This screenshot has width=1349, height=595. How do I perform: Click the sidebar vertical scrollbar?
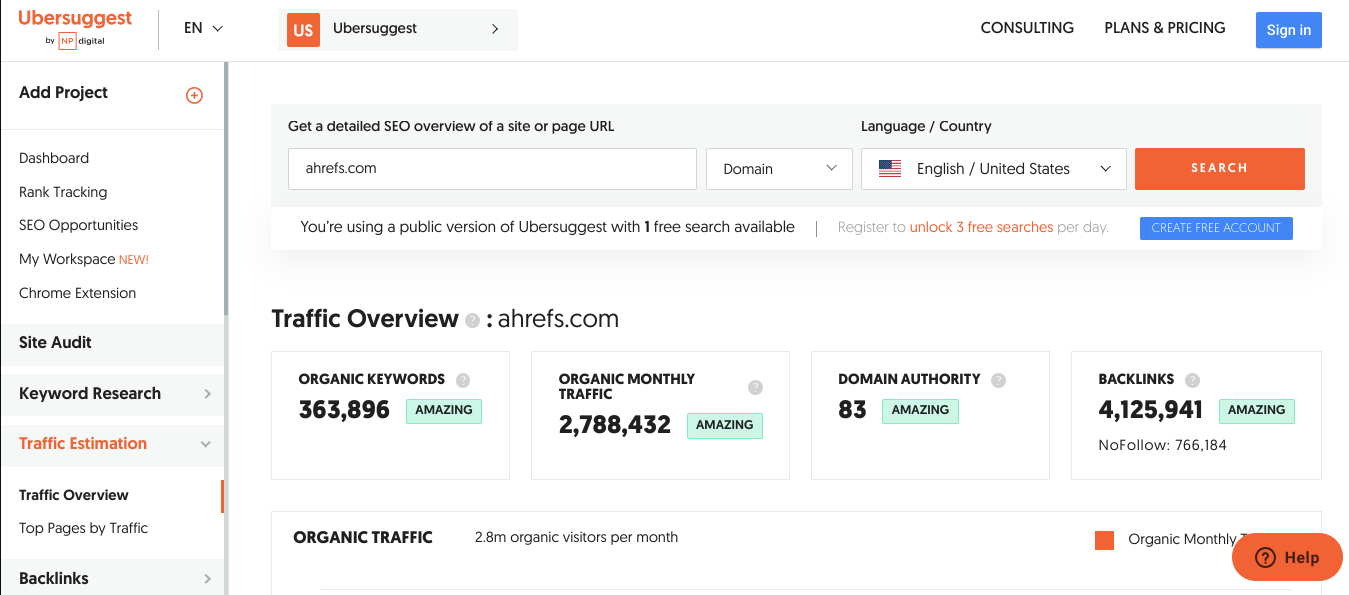tap(226, 190)
